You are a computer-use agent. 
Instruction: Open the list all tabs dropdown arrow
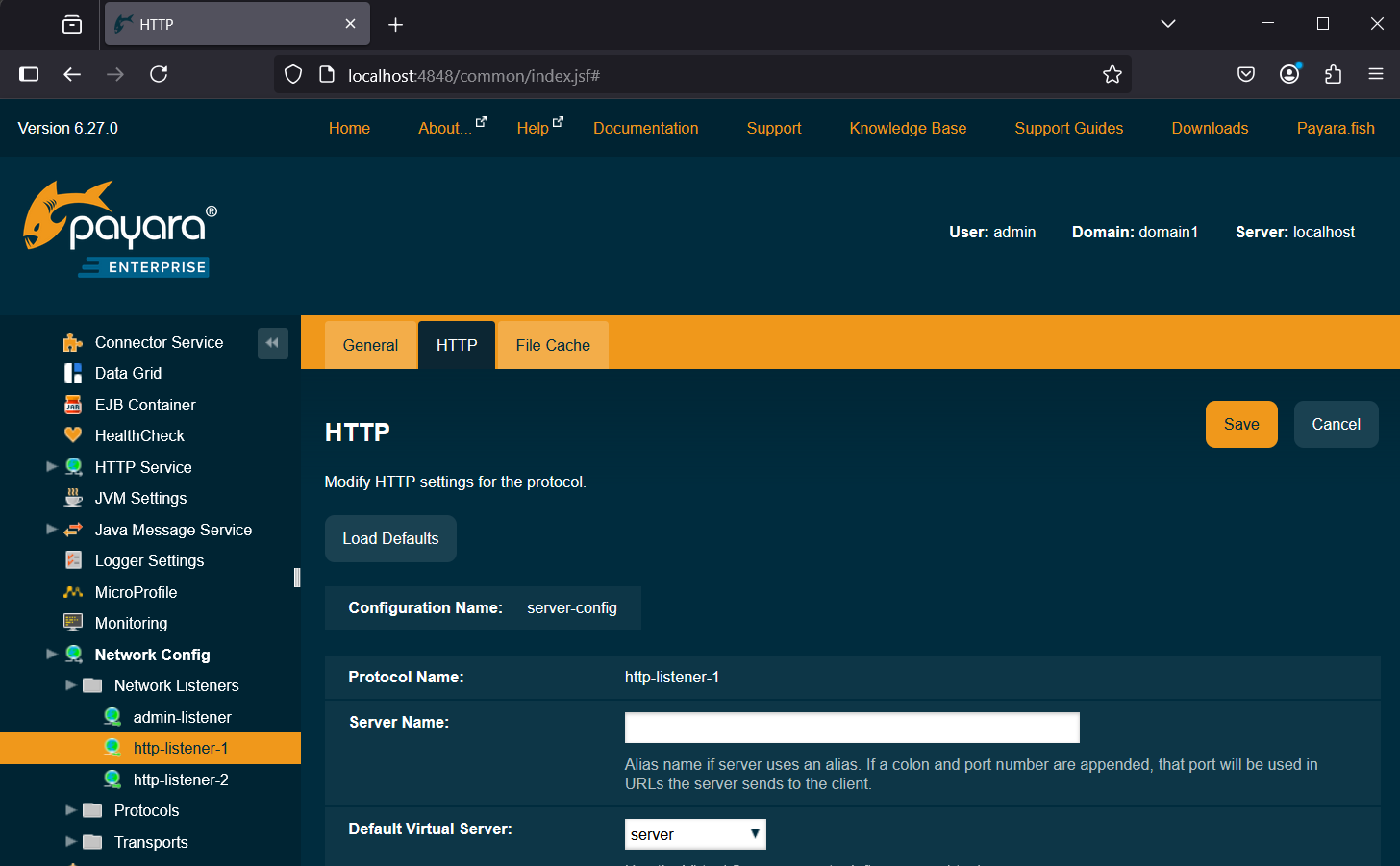pos(1168,24)
